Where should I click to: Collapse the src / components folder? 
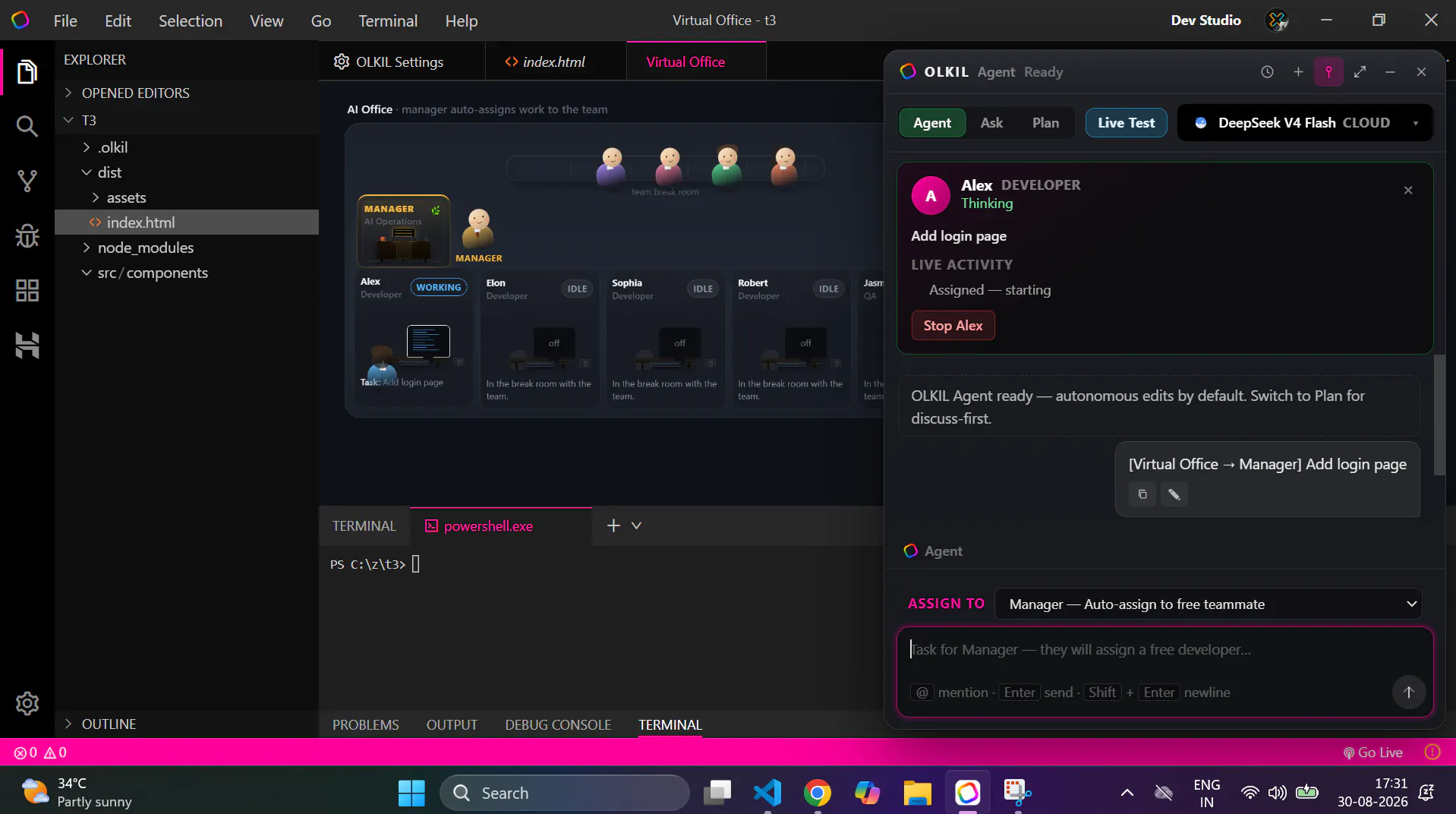[187, 273]
